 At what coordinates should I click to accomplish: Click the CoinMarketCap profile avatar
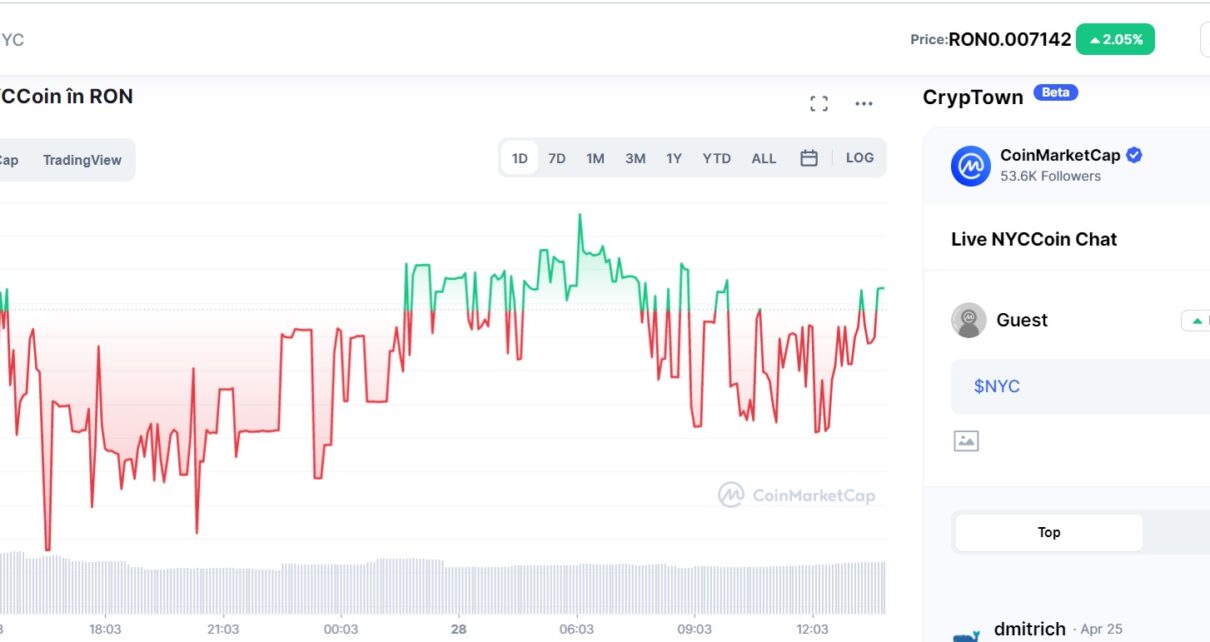coord(970,166)
